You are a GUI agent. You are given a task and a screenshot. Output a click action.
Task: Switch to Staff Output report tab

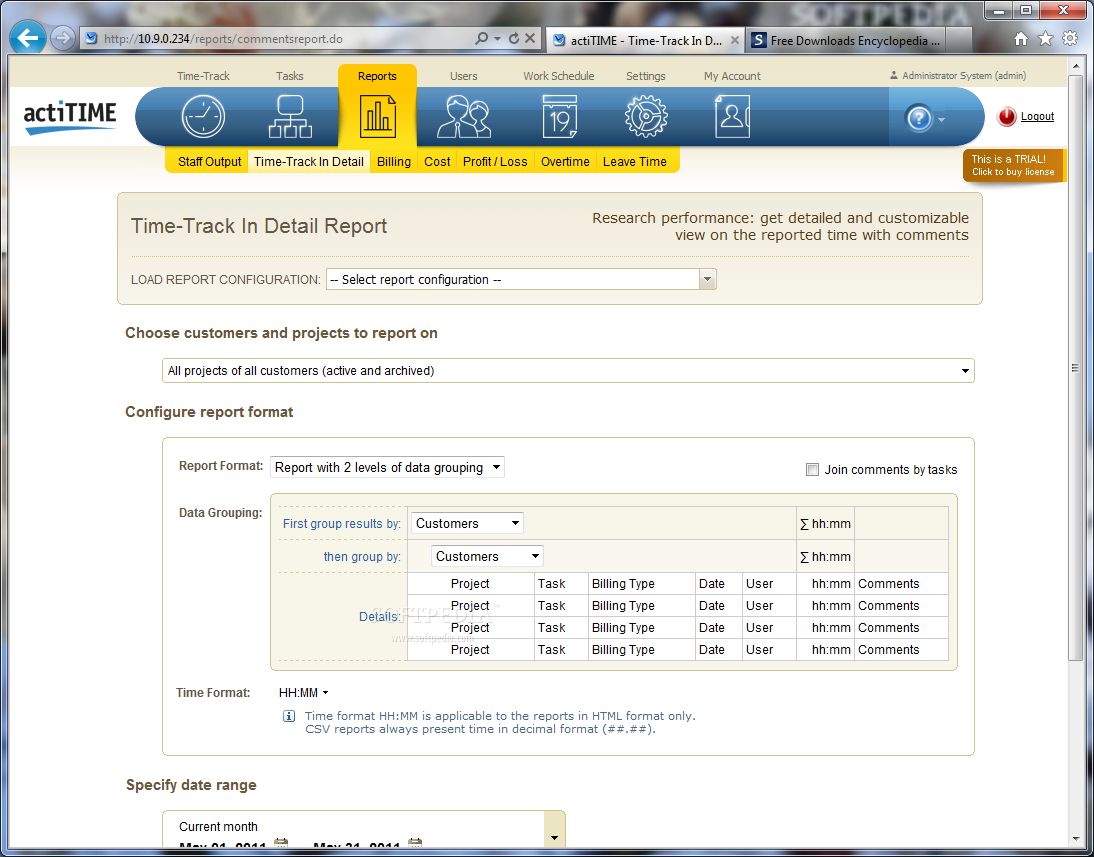[x=209, y=162]
